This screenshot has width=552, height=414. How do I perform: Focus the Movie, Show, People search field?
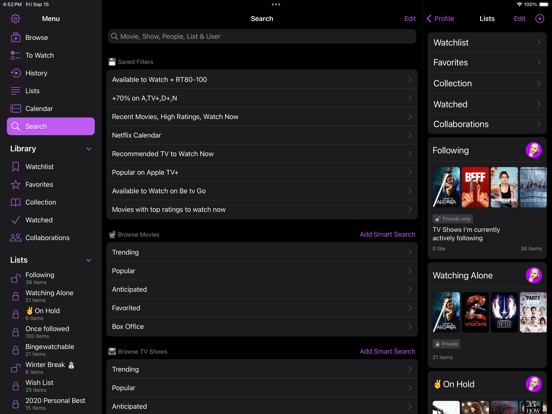262,36
